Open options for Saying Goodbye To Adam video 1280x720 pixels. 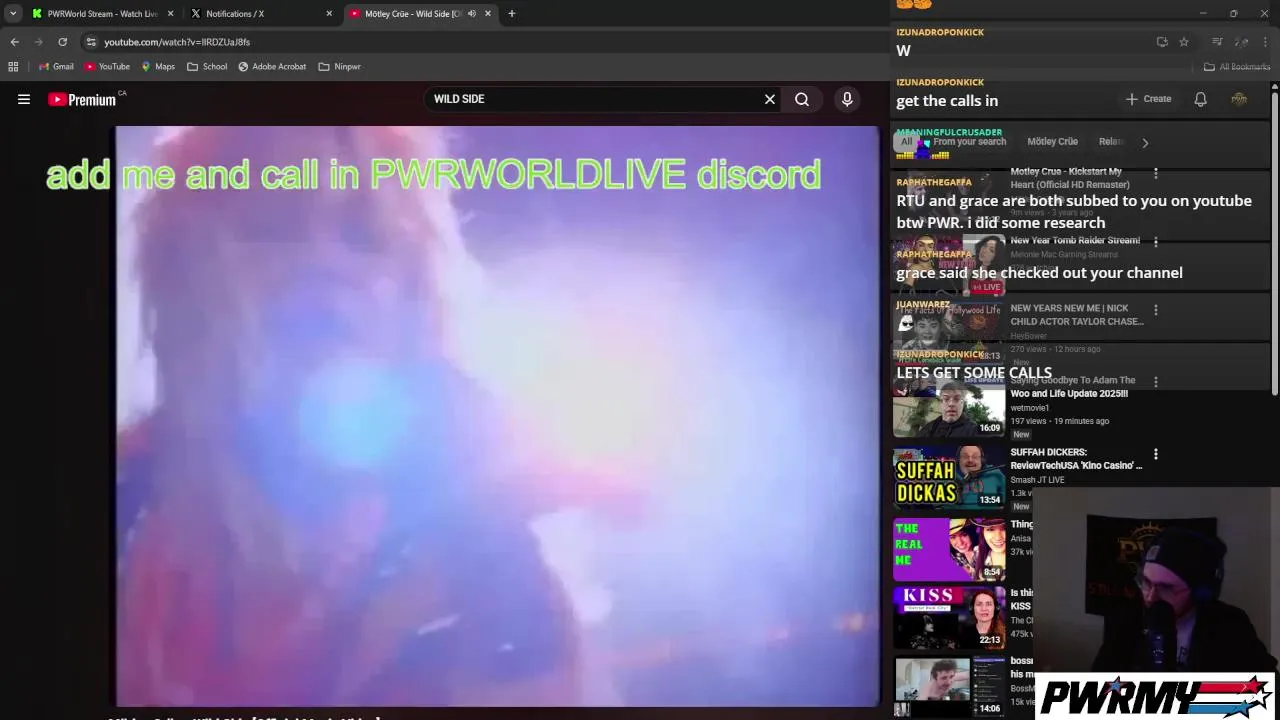point(1156,382)
